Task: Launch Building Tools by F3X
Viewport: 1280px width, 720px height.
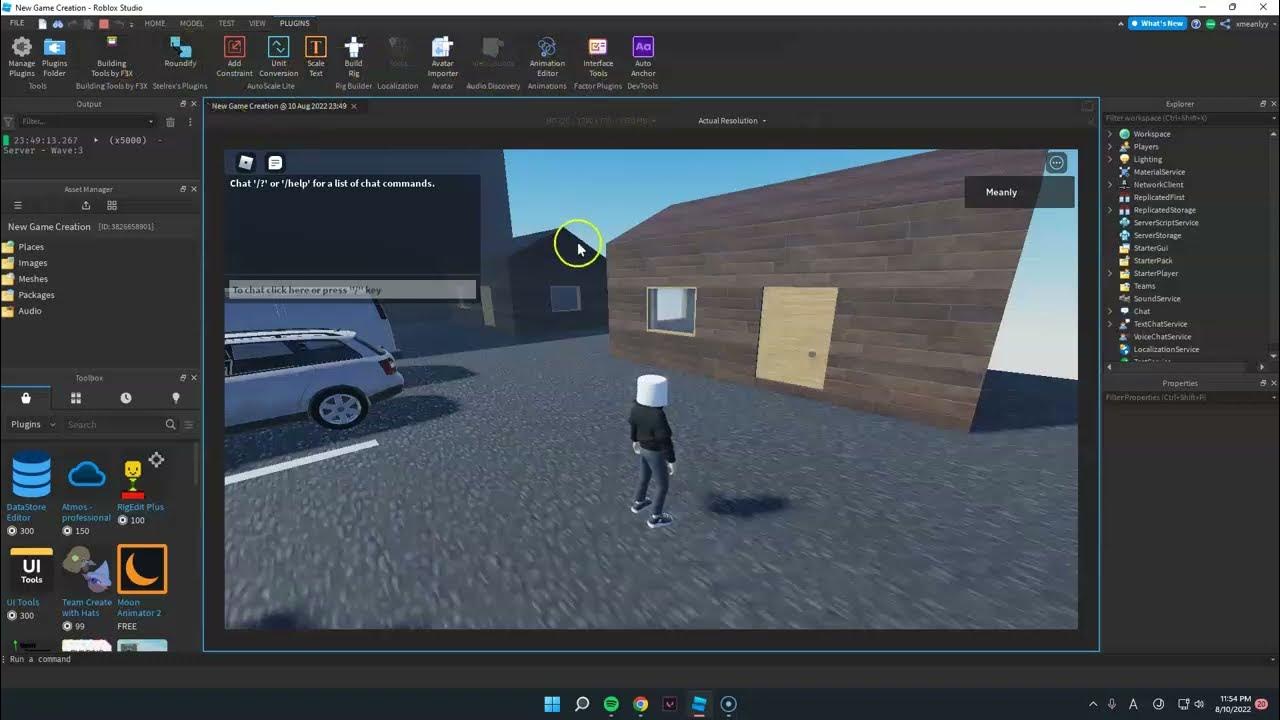Action: coord(111,56)
